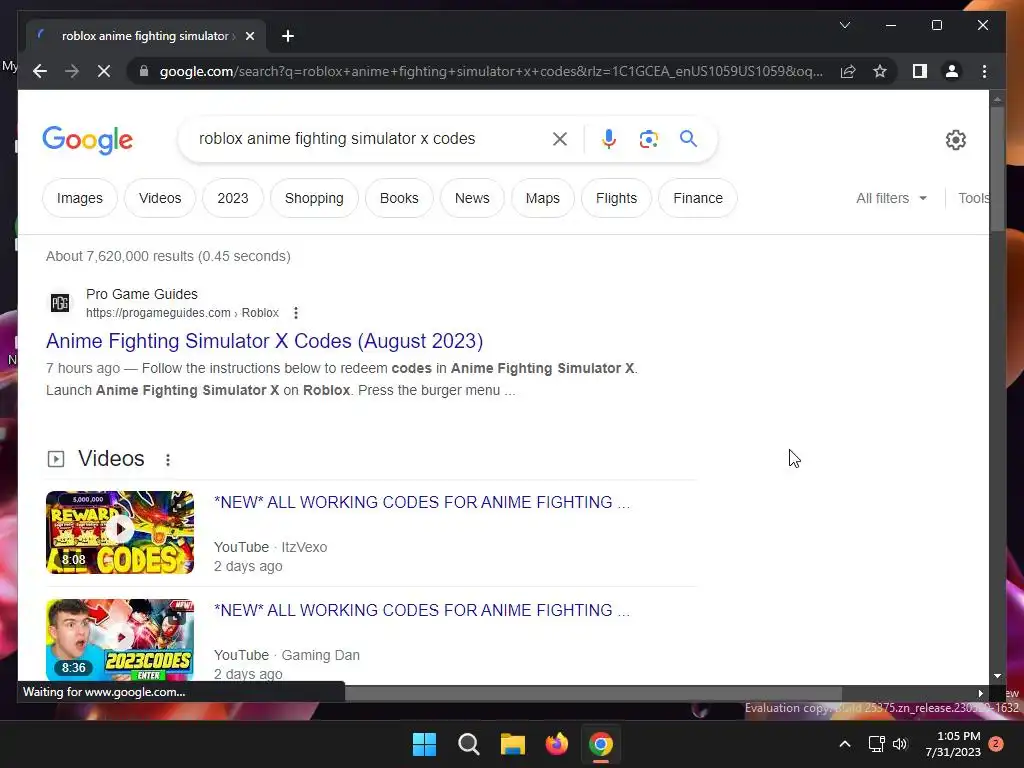Open the tab search dropdown arrow
The height and width of the screenshot is (768, 1024).
coord(844,25)
